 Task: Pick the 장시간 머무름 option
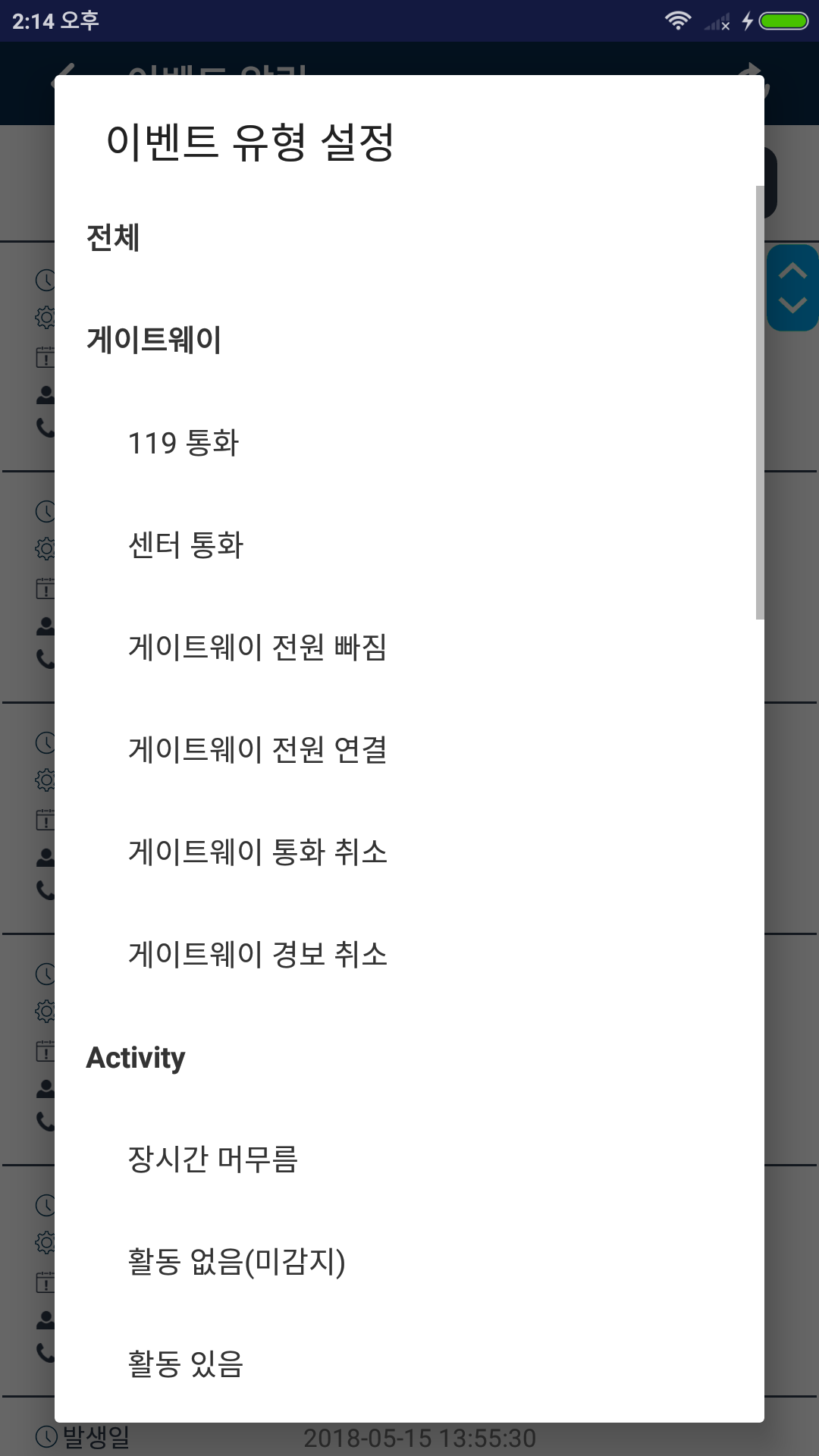213,1159
